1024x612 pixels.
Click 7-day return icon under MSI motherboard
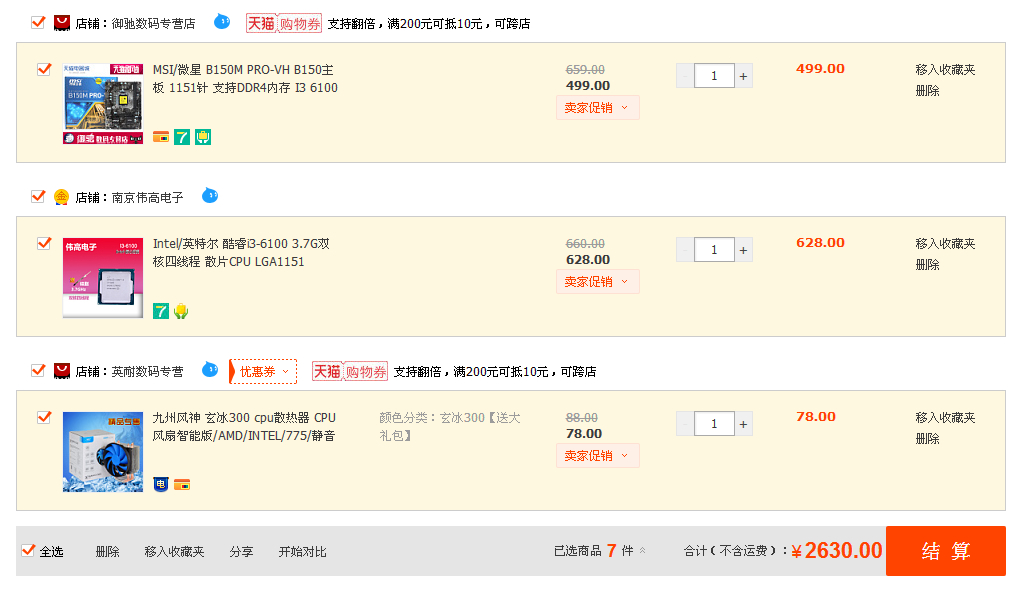click(182, 137)
